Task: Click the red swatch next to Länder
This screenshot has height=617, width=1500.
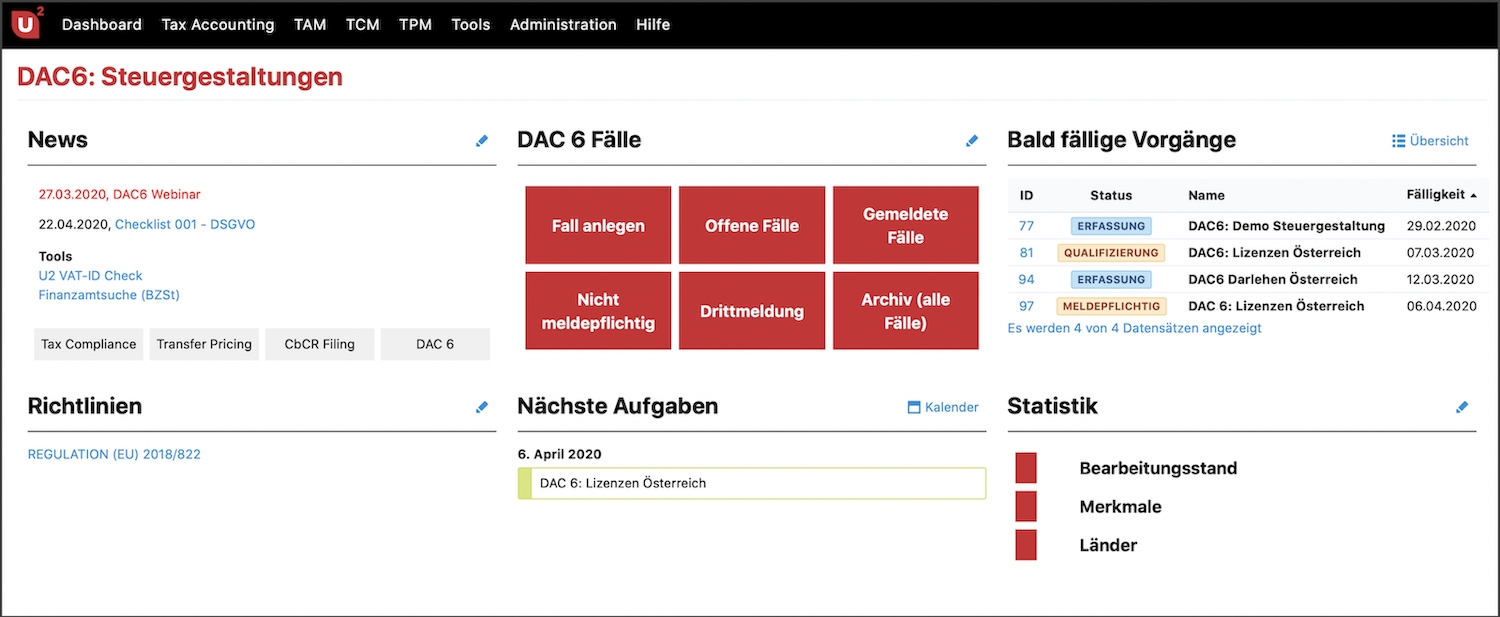Action: click(x=1025, y=545)
